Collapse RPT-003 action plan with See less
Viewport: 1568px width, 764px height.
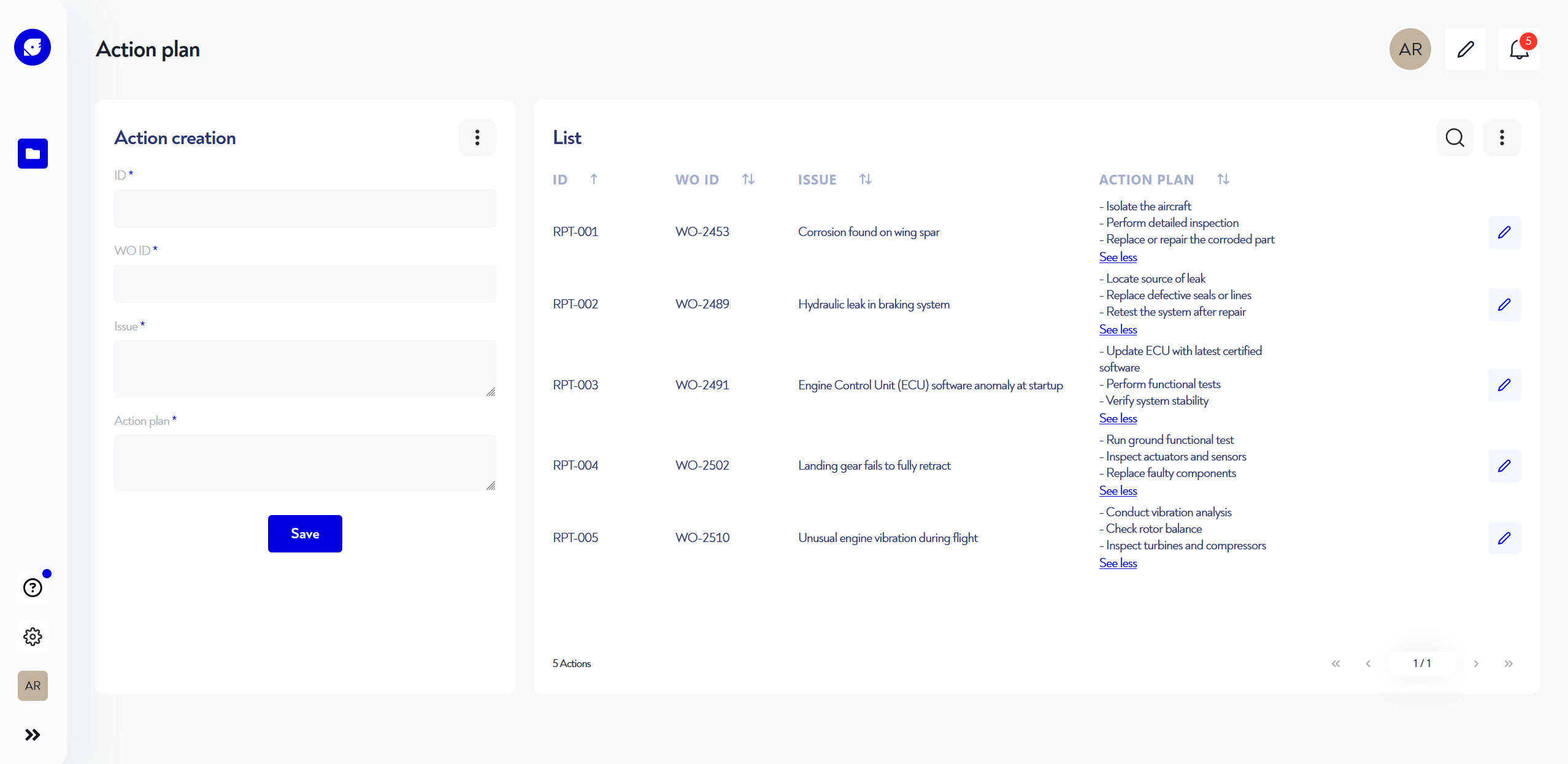[1118, 419]
